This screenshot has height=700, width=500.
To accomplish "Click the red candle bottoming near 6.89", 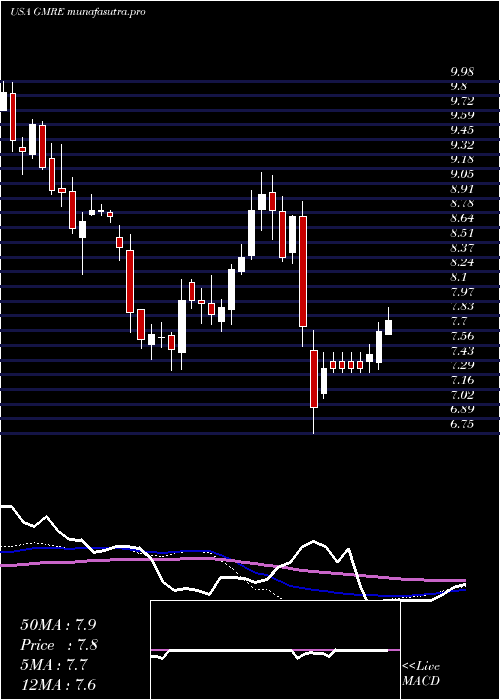I will (314, 379).
